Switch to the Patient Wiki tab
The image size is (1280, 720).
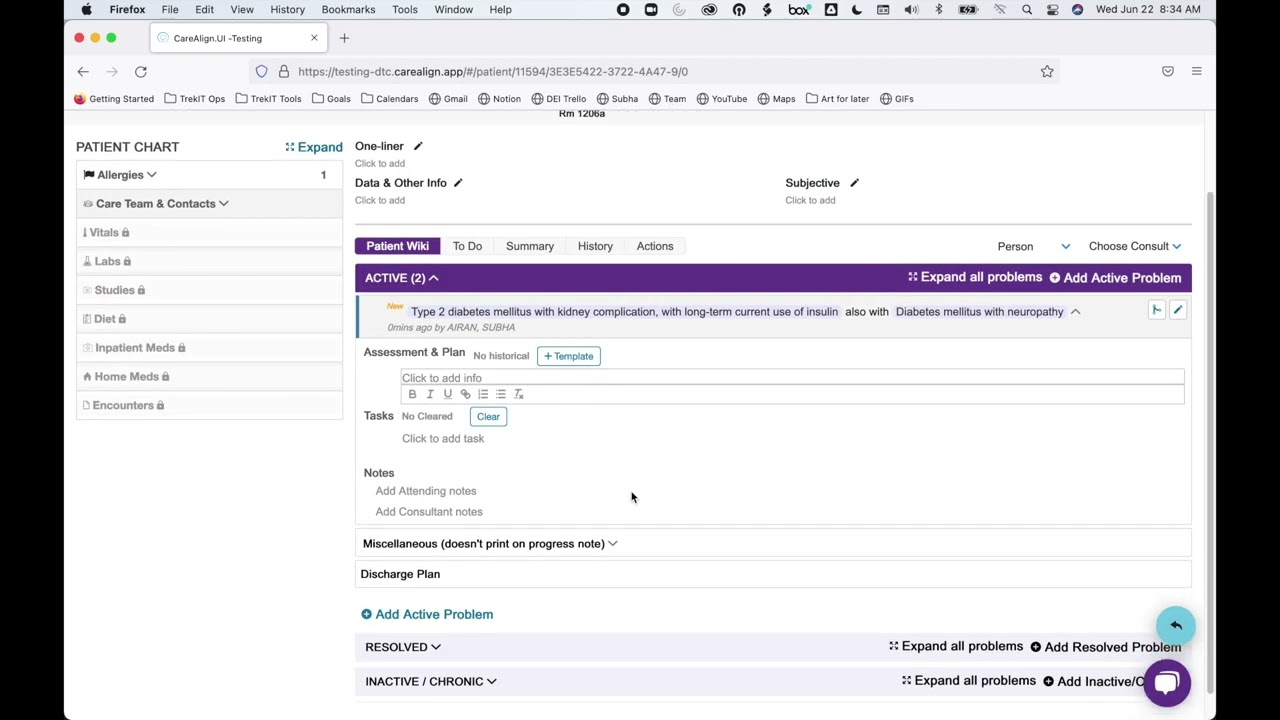coord(397,246)
